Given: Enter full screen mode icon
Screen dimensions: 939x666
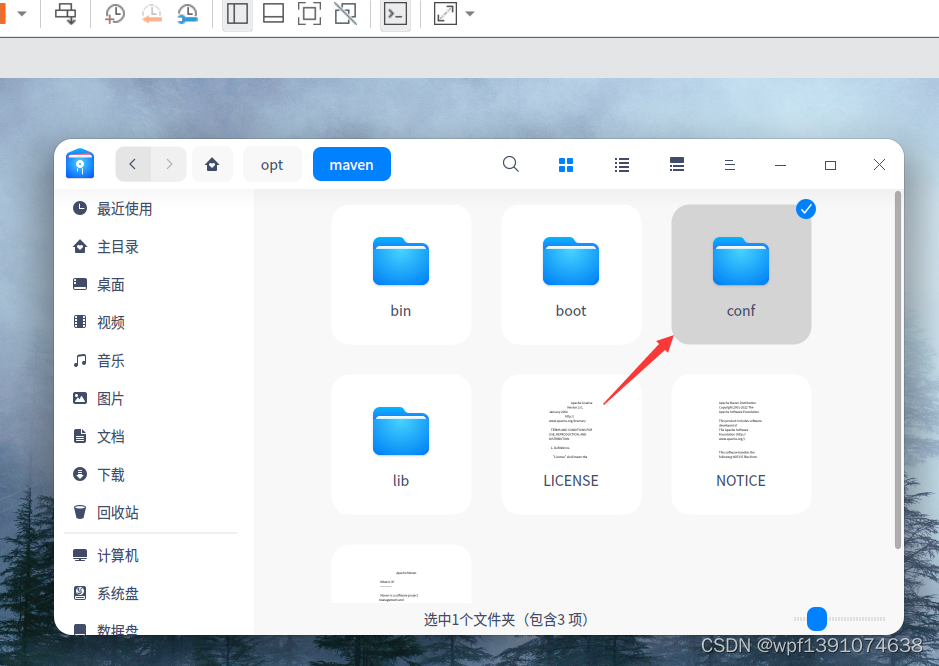Looking at the screenshot, I should (x=309, y=13).
